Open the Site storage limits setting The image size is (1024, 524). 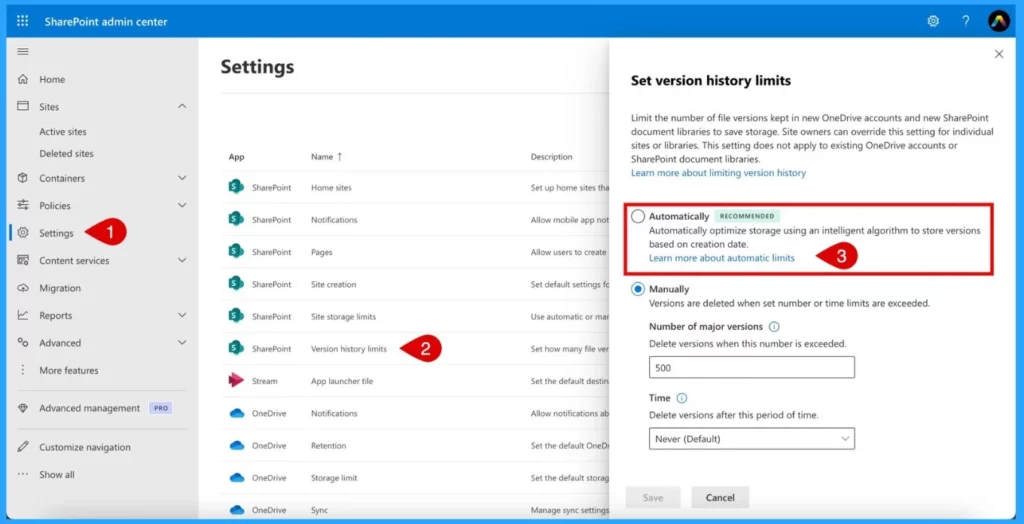pos(344,316)
